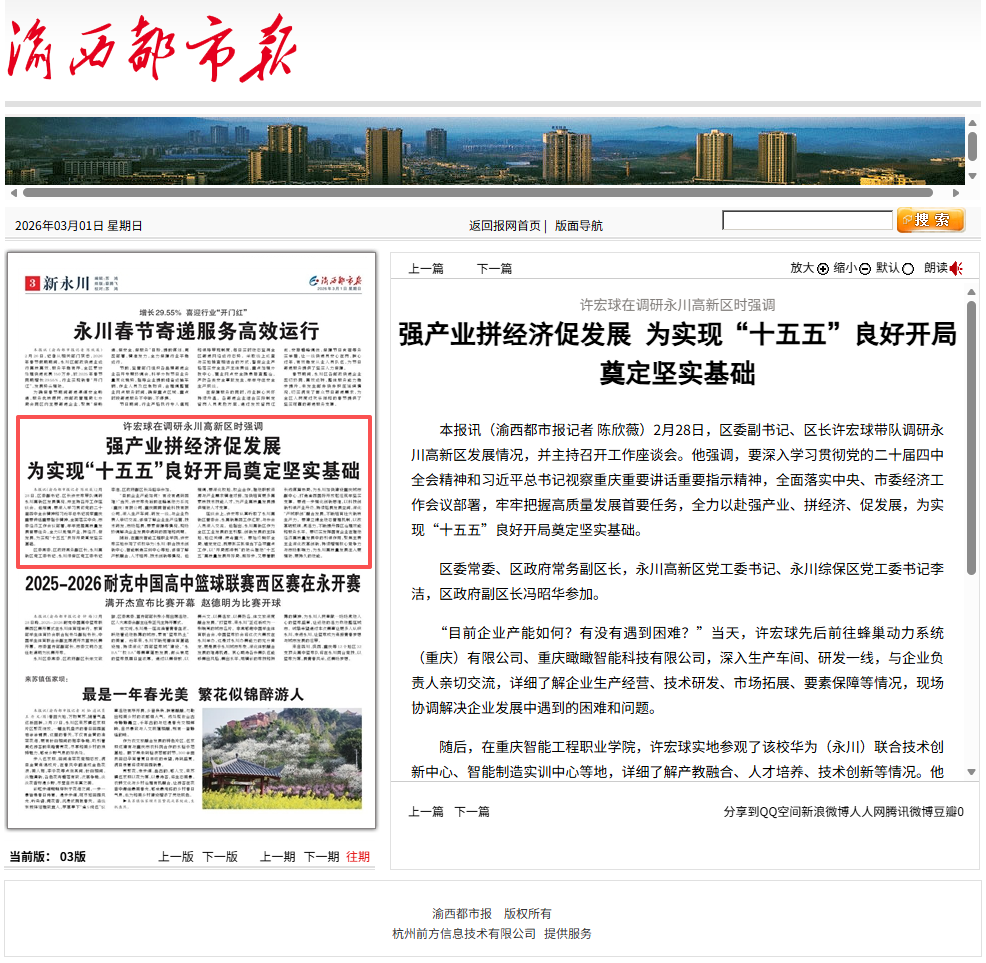Click the banner's right scroll arrow
Viewport: 986px width, 963px height.
coord(956,192)
